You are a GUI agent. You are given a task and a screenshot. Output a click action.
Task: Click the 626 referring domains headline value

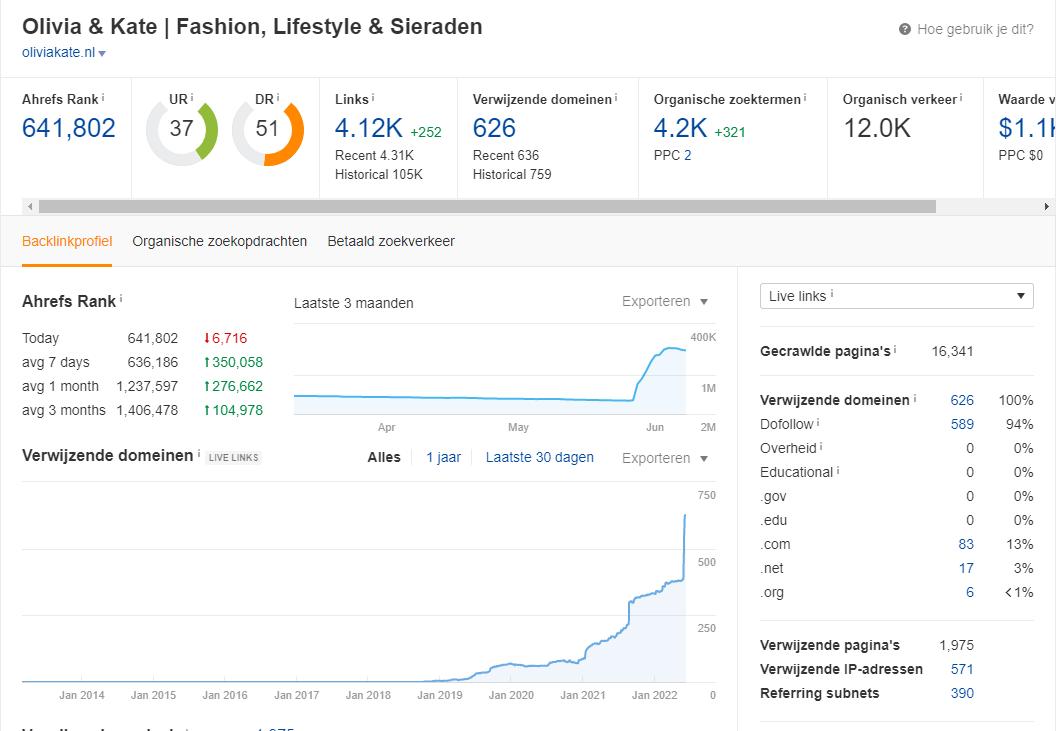coord(494,128)
